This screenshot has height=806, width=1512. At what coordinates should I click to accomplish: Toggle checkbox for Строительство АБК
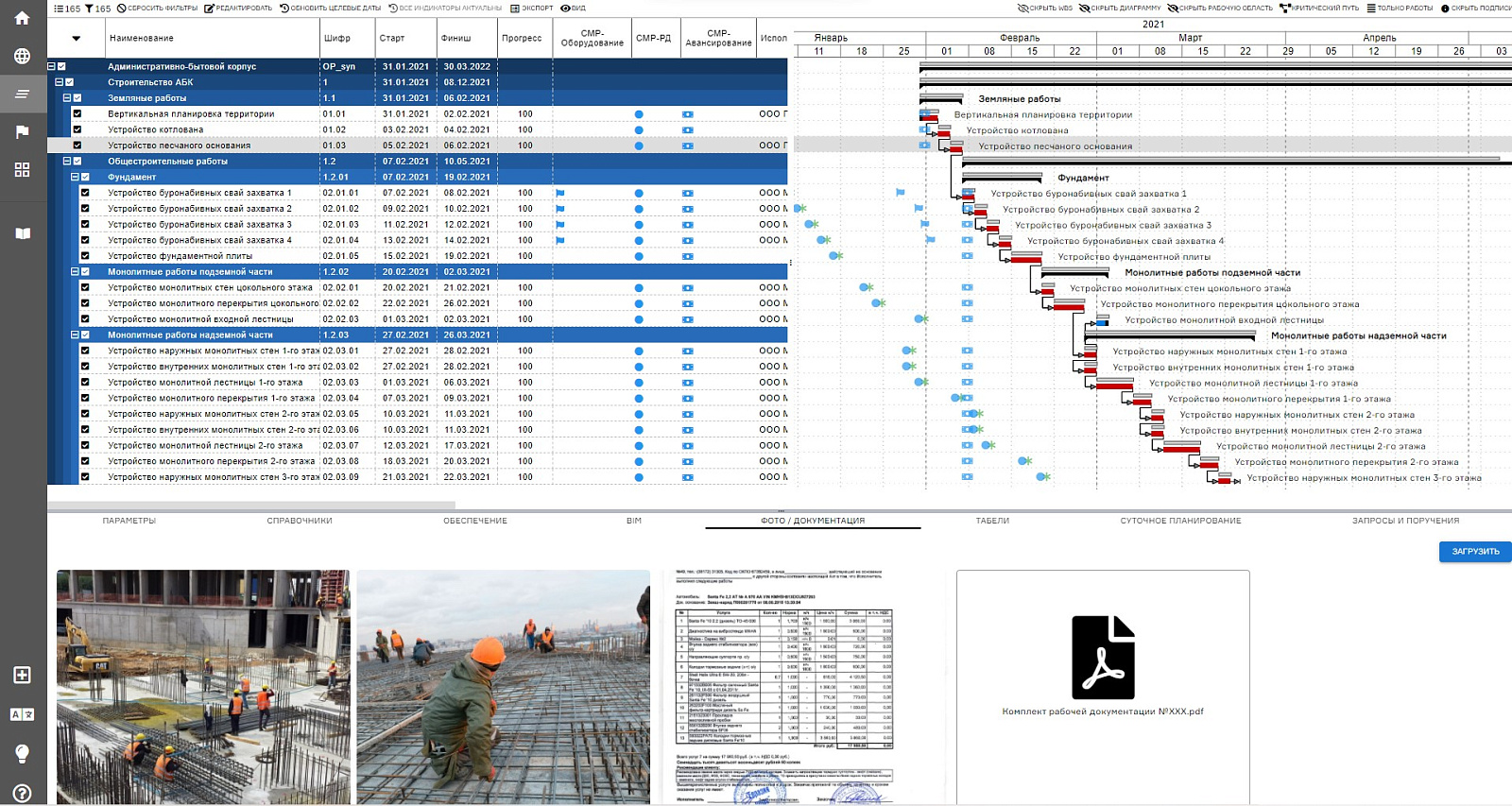click(69, 82)
